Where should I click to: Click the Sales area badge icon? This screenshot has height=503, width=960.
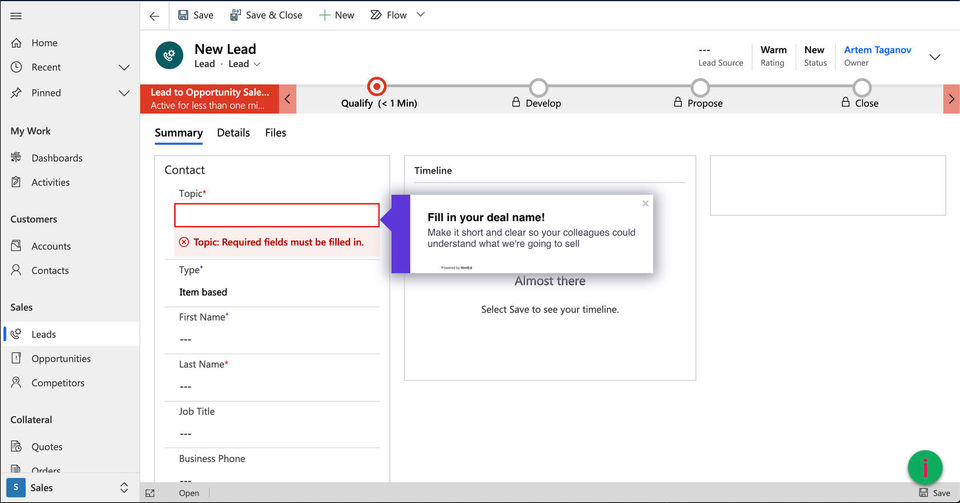pos(16,488)
